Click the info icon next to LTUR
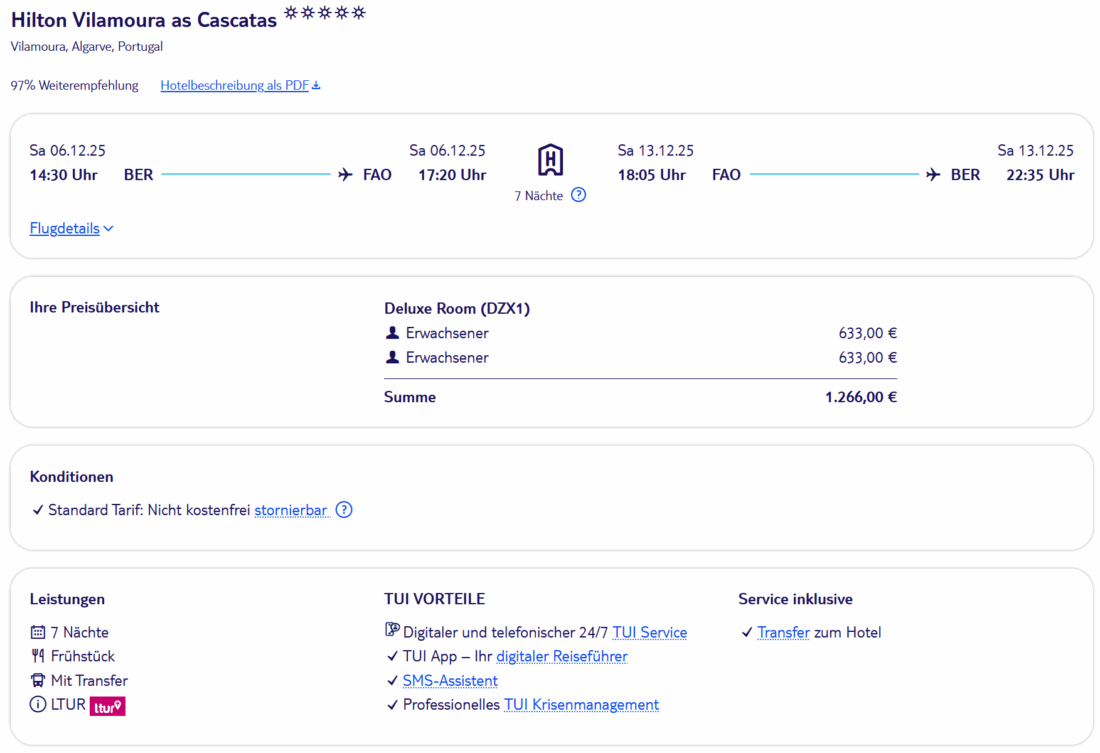Viewport: 1100px width, 753px height. [x=38, y=705]
